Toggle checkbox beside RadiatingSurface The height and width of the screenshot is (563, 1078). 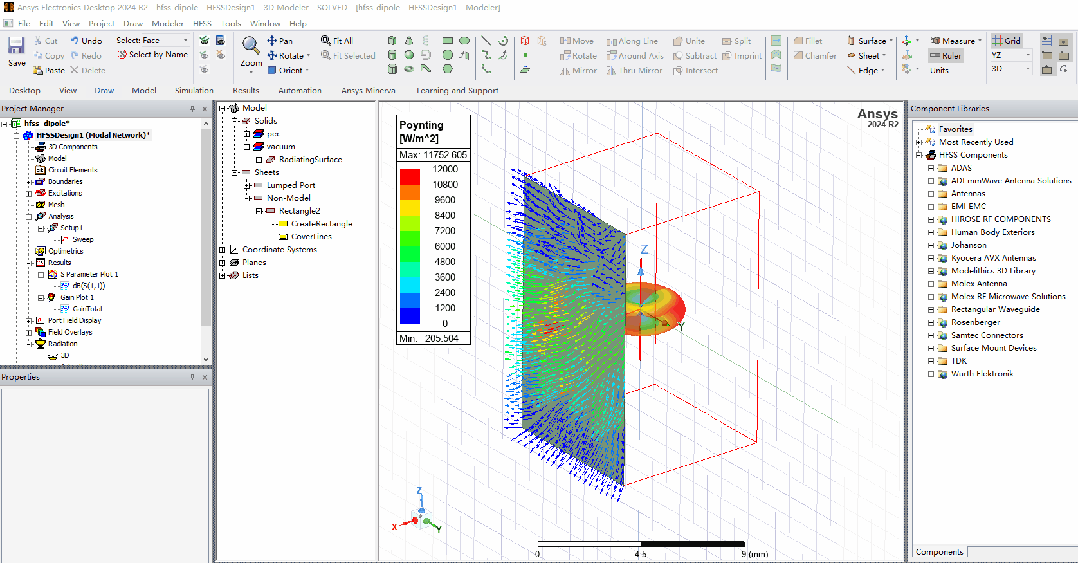[x=259, y=159]
